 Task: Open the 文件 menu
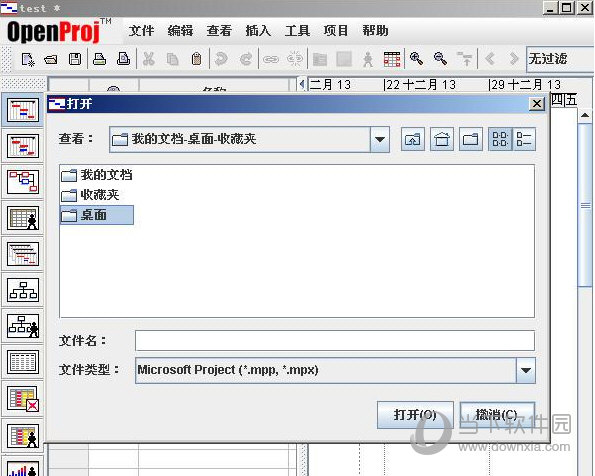point(141,30)
